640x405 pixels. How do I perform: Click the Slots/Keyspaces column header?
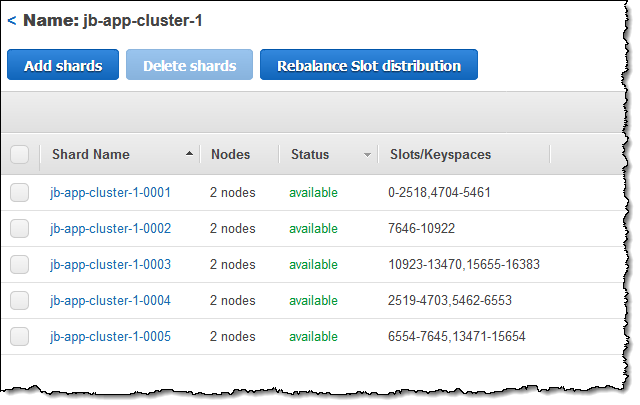tap(440, 155)
